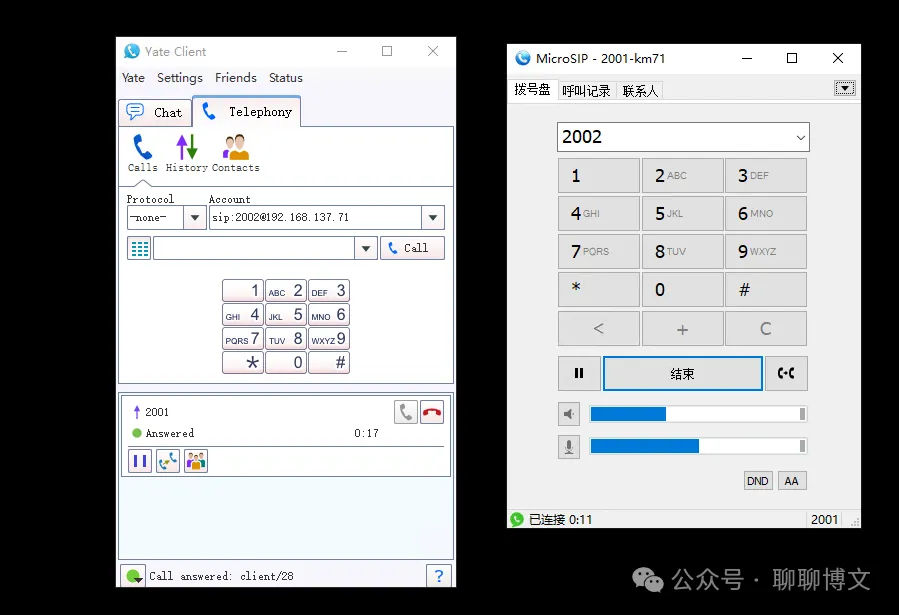Image resolution: width=899 pixels, height=615 pixels.
Task: Toggle AA auto answer in MicroSIP
Action: coord(792,481)
